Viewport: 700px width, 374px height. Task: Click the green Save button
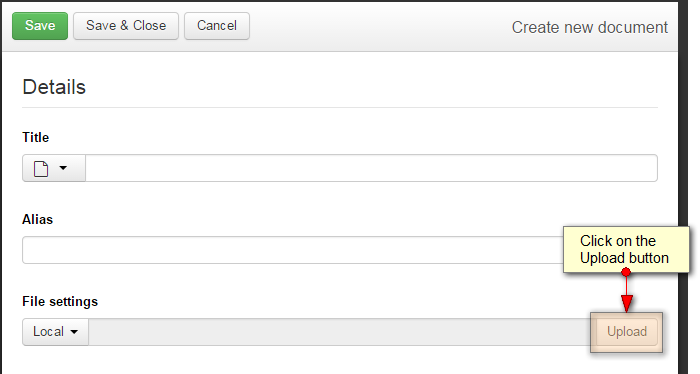[x=40, y=26]
